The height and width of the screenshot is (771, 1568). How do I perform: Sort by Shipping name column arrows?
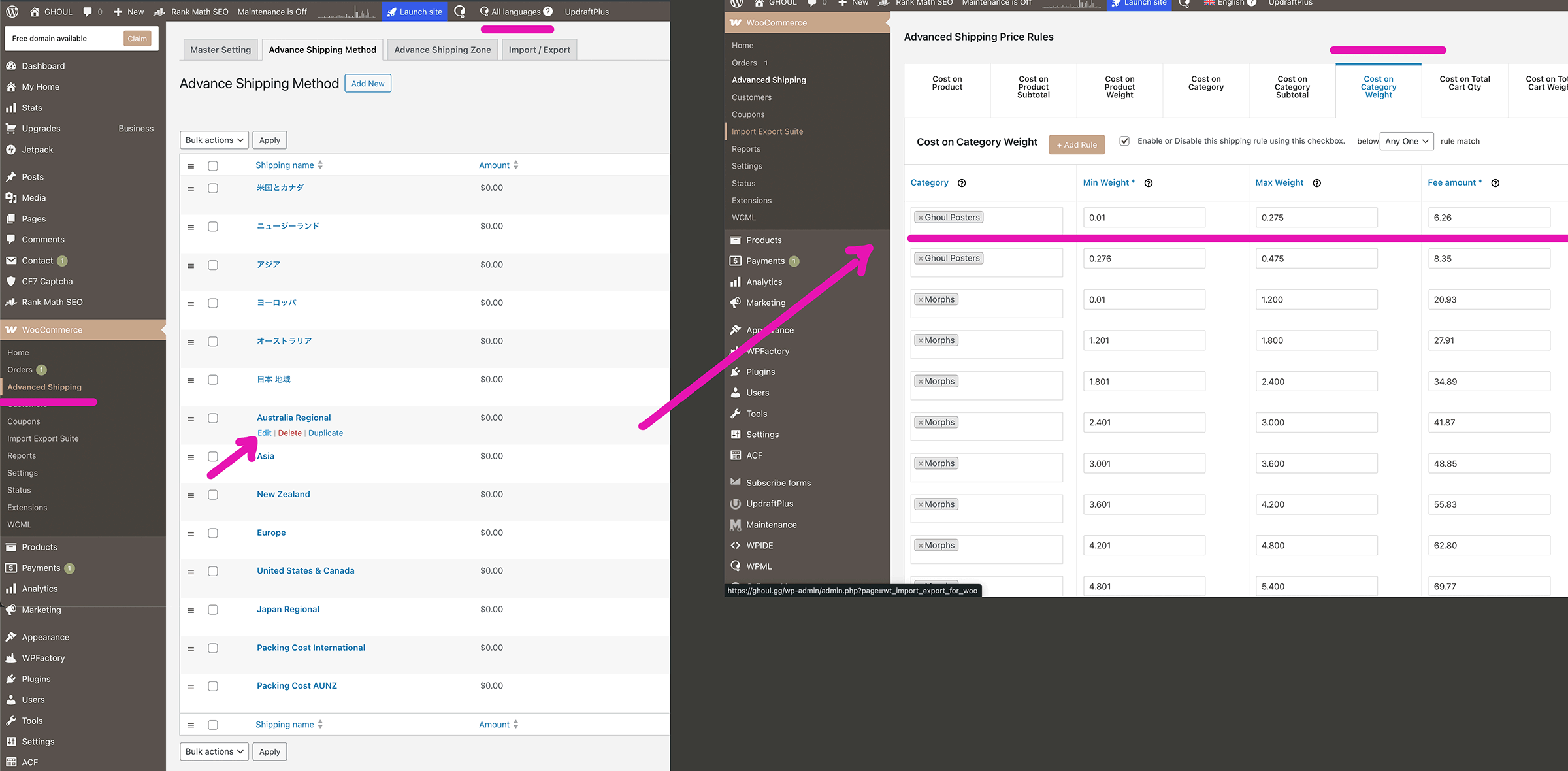pyautogui.click(x=320, y=165)
